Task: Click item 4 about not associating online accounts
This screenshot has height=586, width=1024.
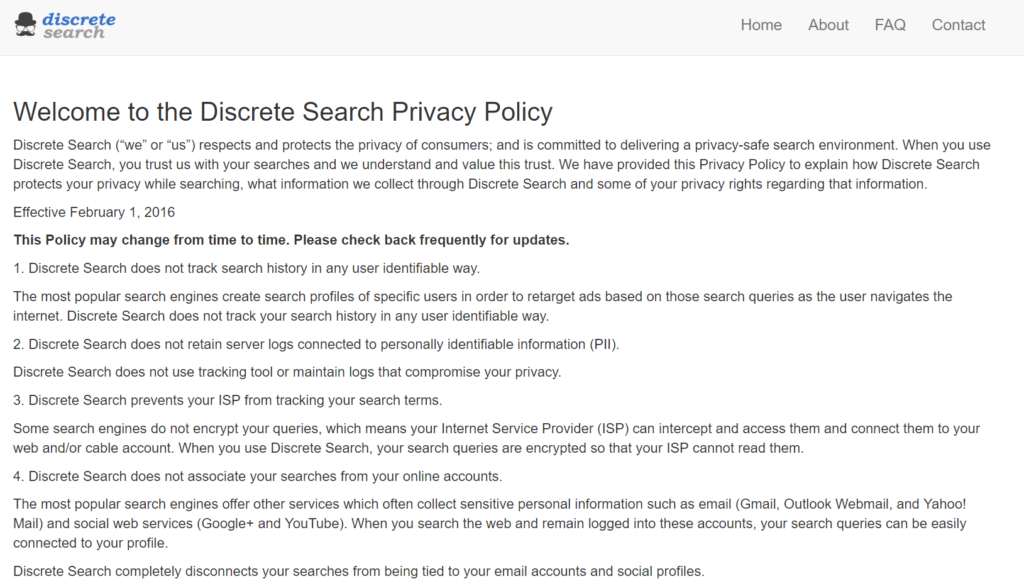Action: pyautogui.click(x=257, y=476)
